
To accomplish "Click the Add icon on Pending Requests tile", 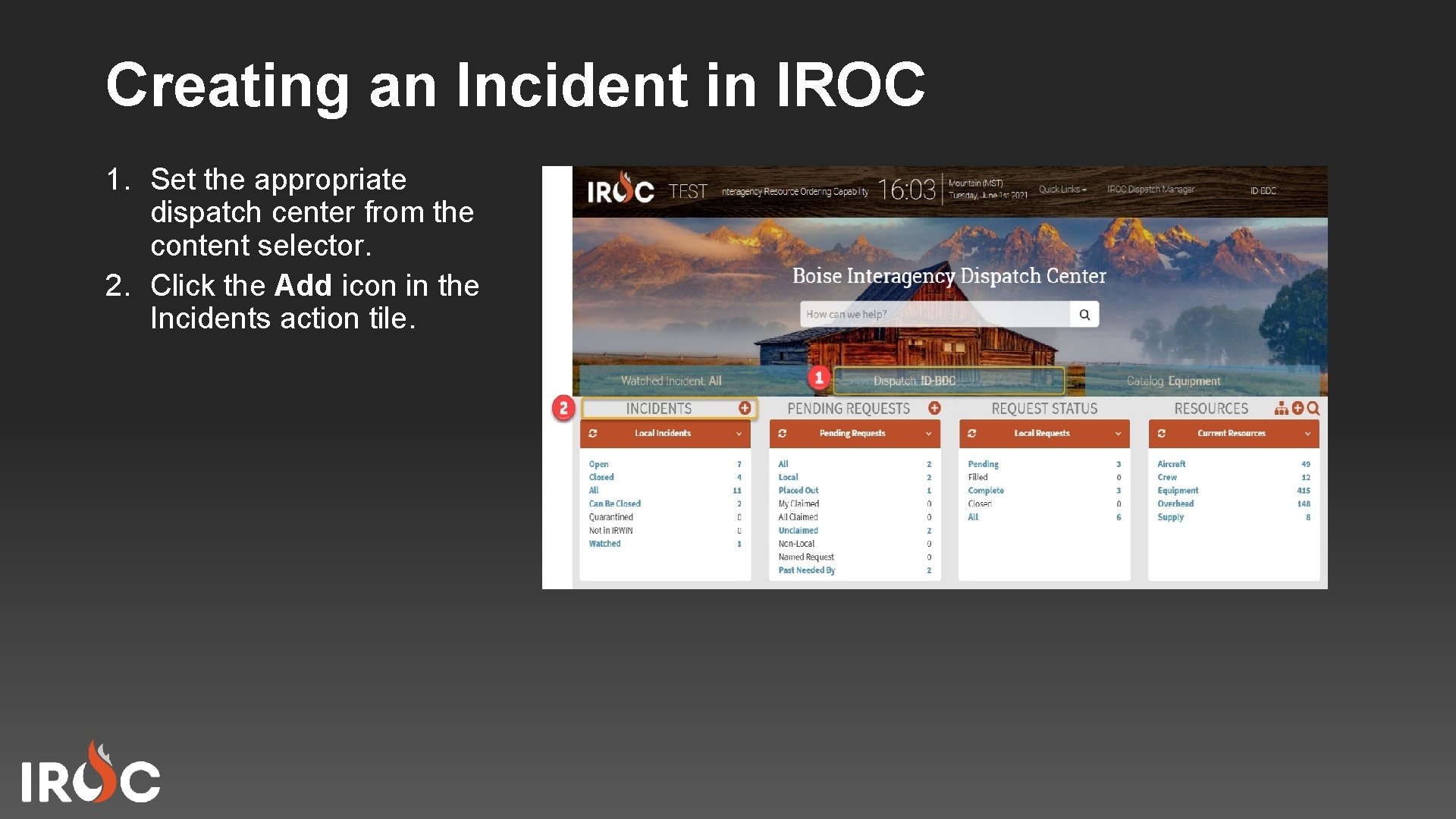I will pyautogui.click(x=934, y=408).
